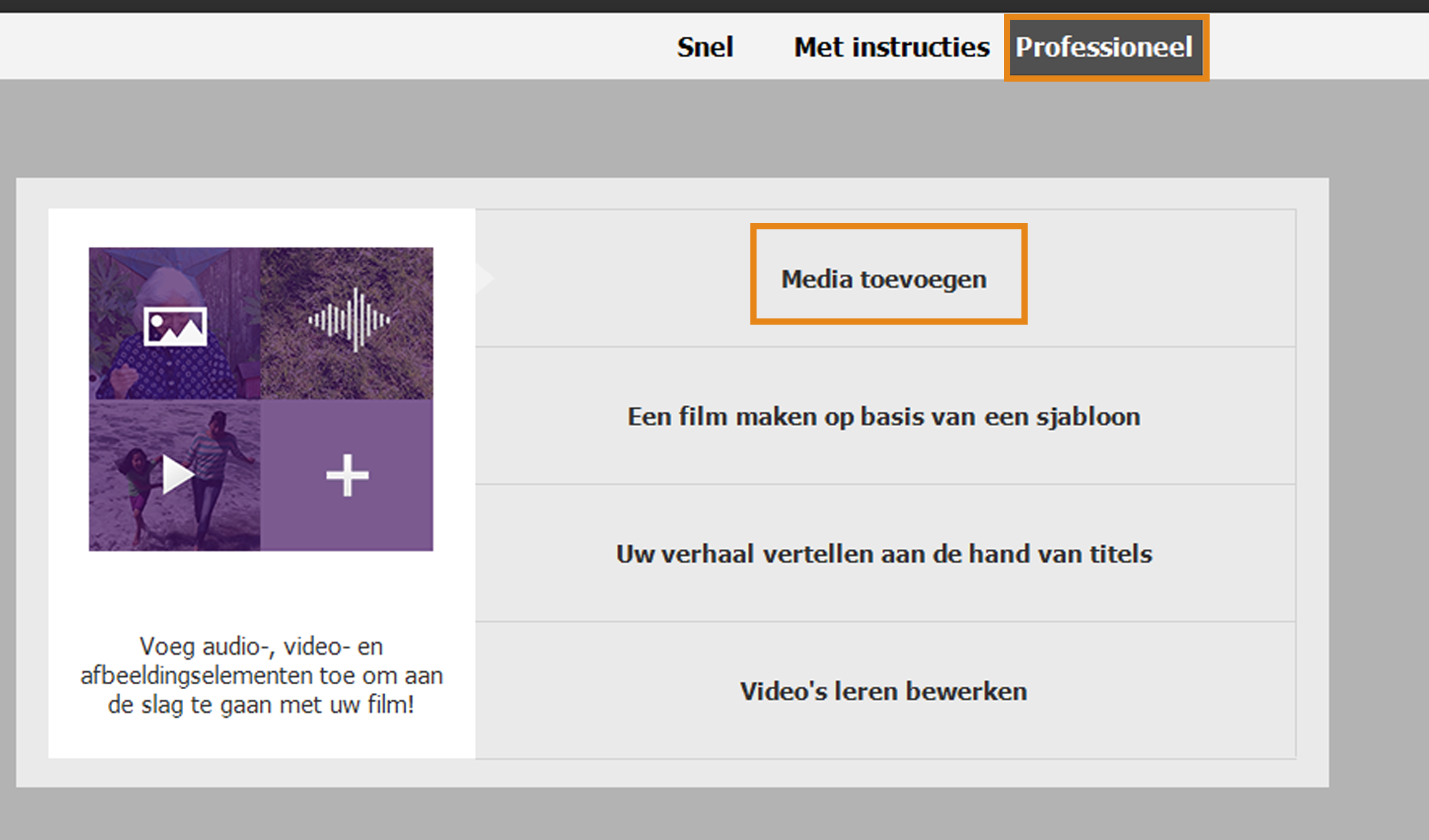1429x840 pixels.
Task: Choose Media toevoegen
Action: coord(884,279)
